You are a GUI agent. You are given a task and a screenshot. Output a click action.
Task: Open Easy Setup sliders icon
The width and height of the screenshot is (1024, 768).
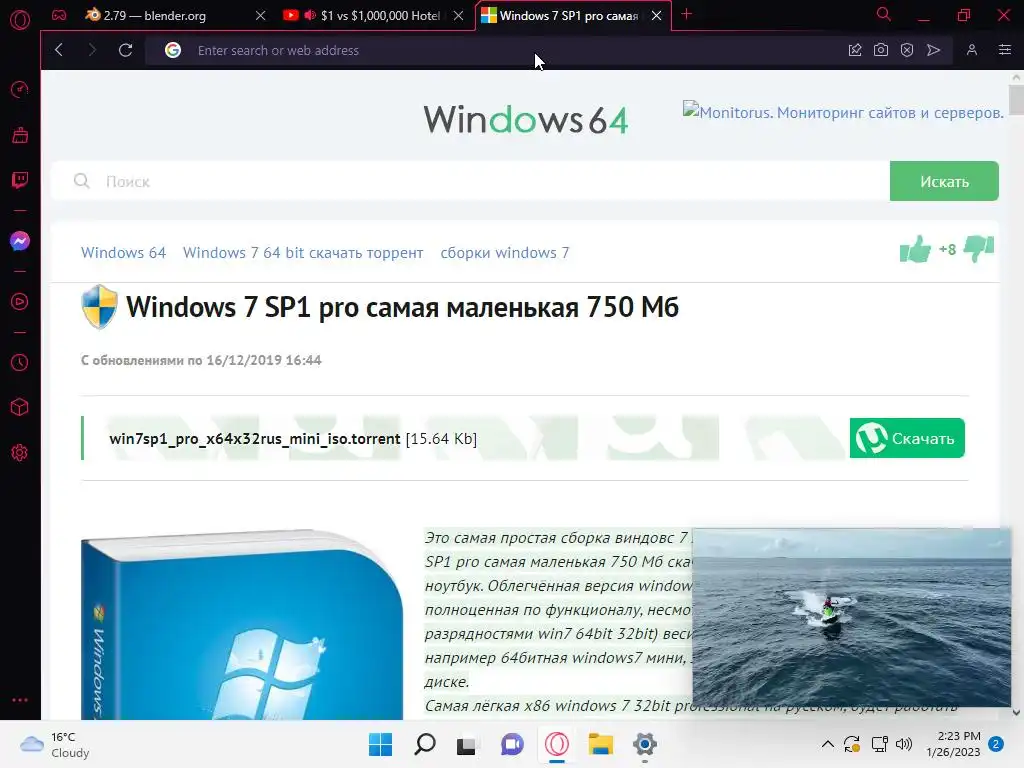(x=1005, y=50)
